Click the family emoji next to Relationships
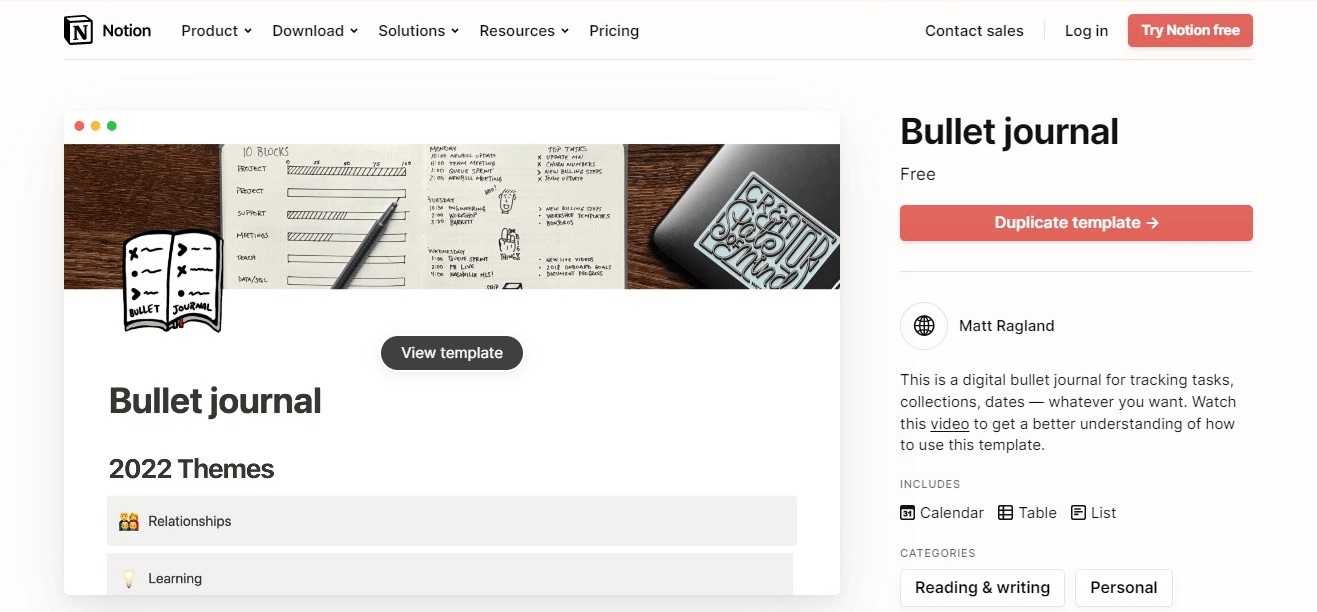Screen dimensions: 1317x612 point(129,520)
